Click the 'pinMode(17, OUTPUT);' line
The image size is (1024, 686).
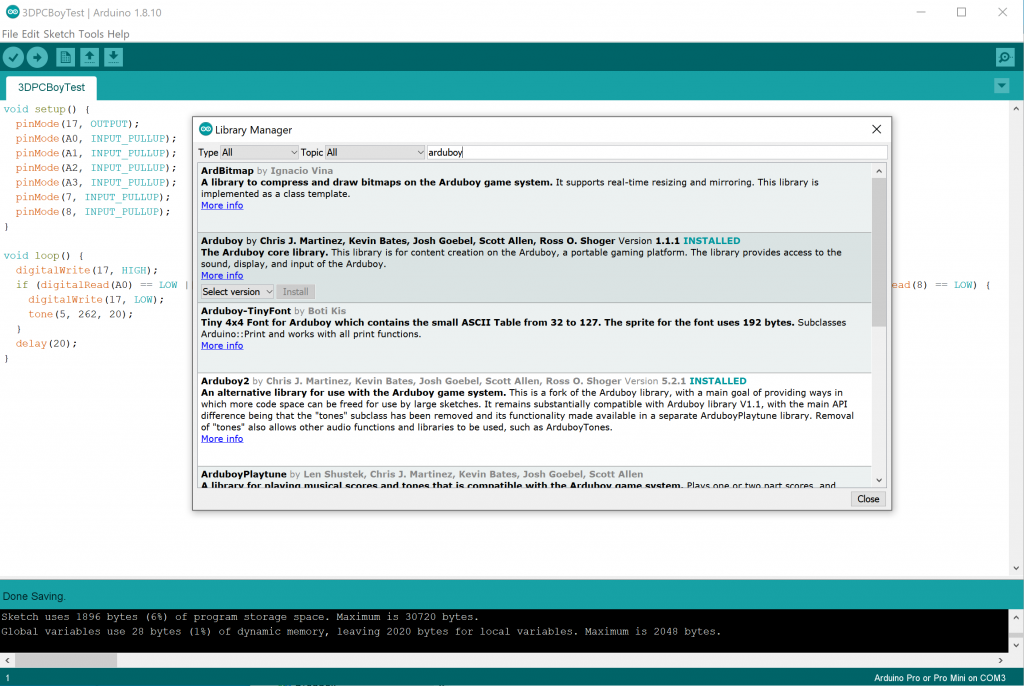coord(77,123)
